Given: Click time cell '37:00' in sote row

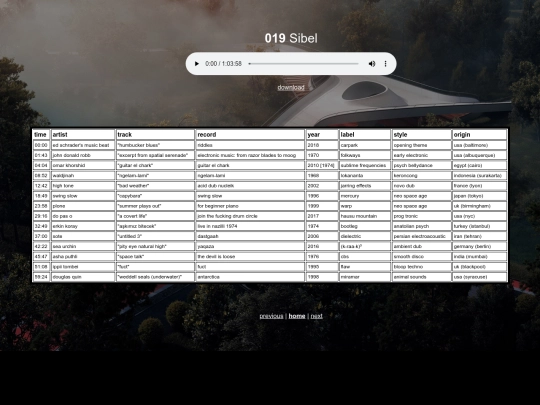Looking at the screenshot, I should click(x=41, y=236).
